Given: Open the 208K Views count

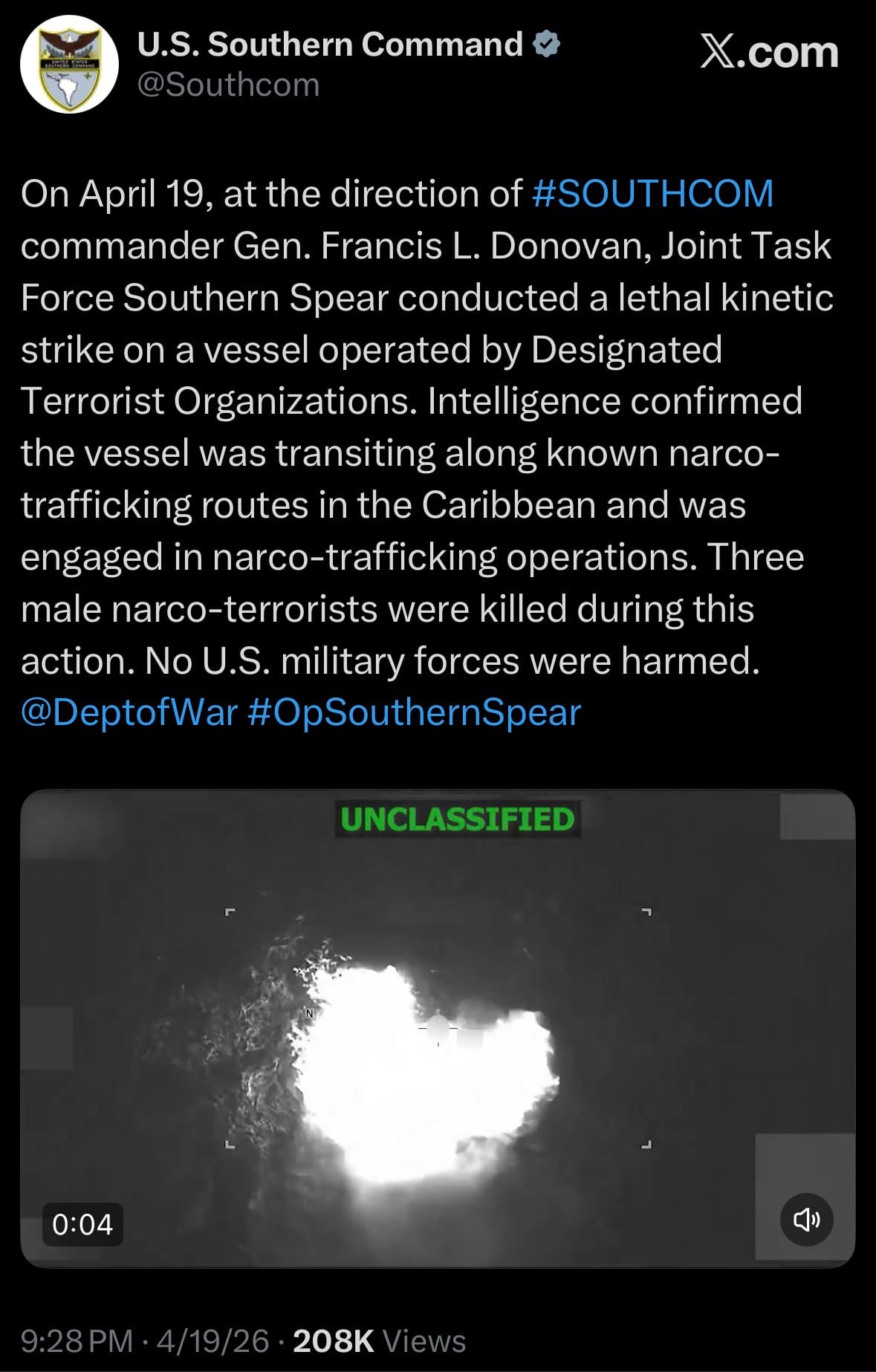Looking at the screenshot, I should tap(380, 1342).
